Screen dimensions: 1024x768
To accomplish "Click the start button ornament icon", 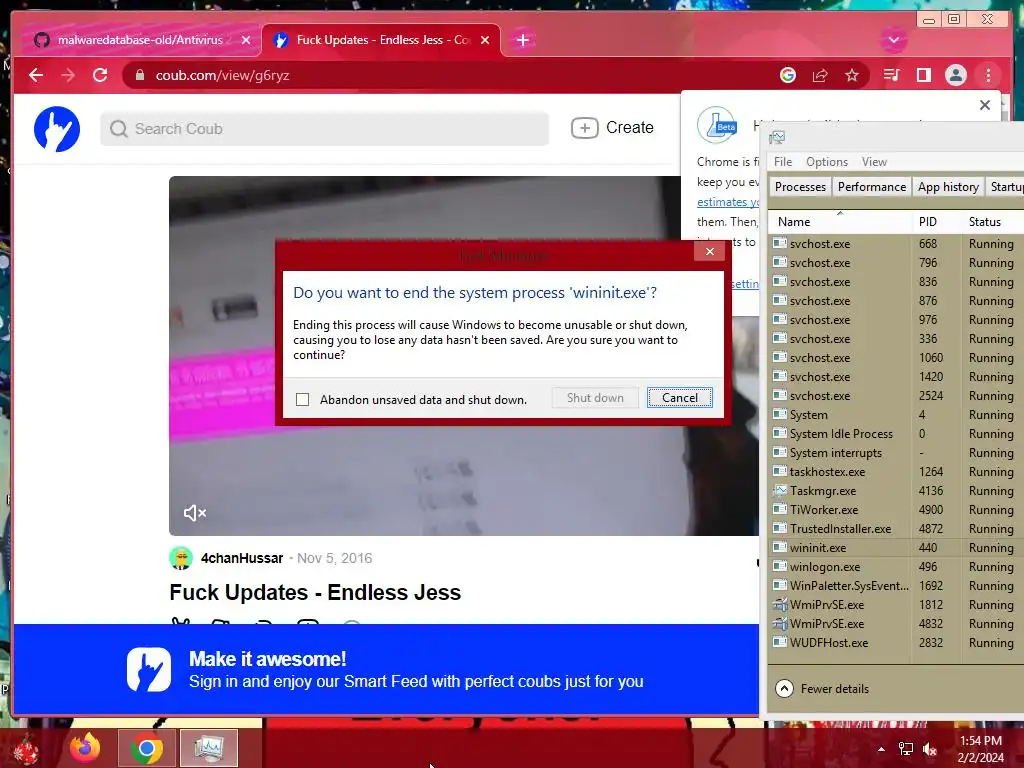I will tap(26, 750).
